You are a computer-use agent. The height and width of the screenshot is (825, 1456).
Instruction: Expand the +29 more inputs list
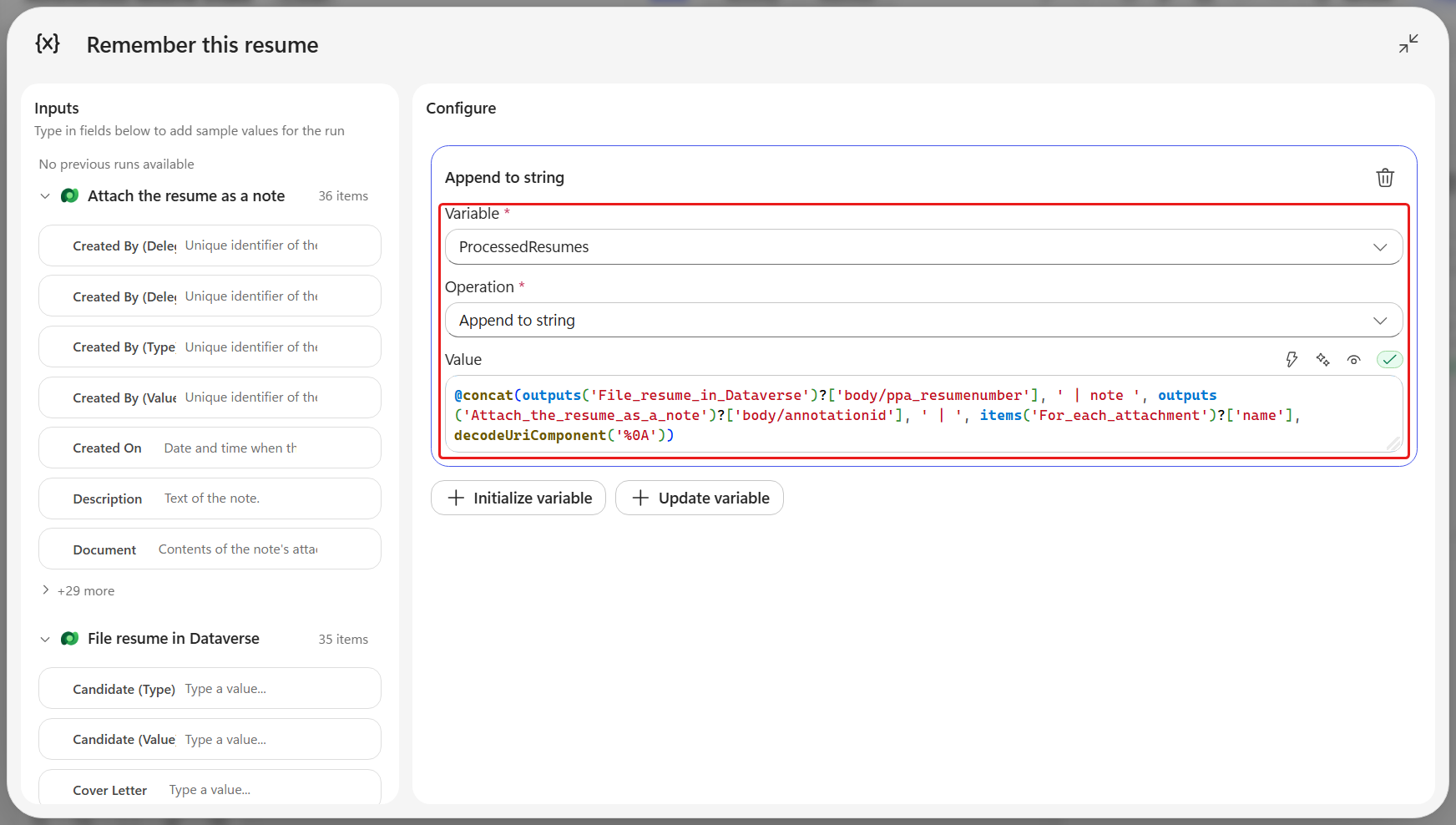click(78, 590)
